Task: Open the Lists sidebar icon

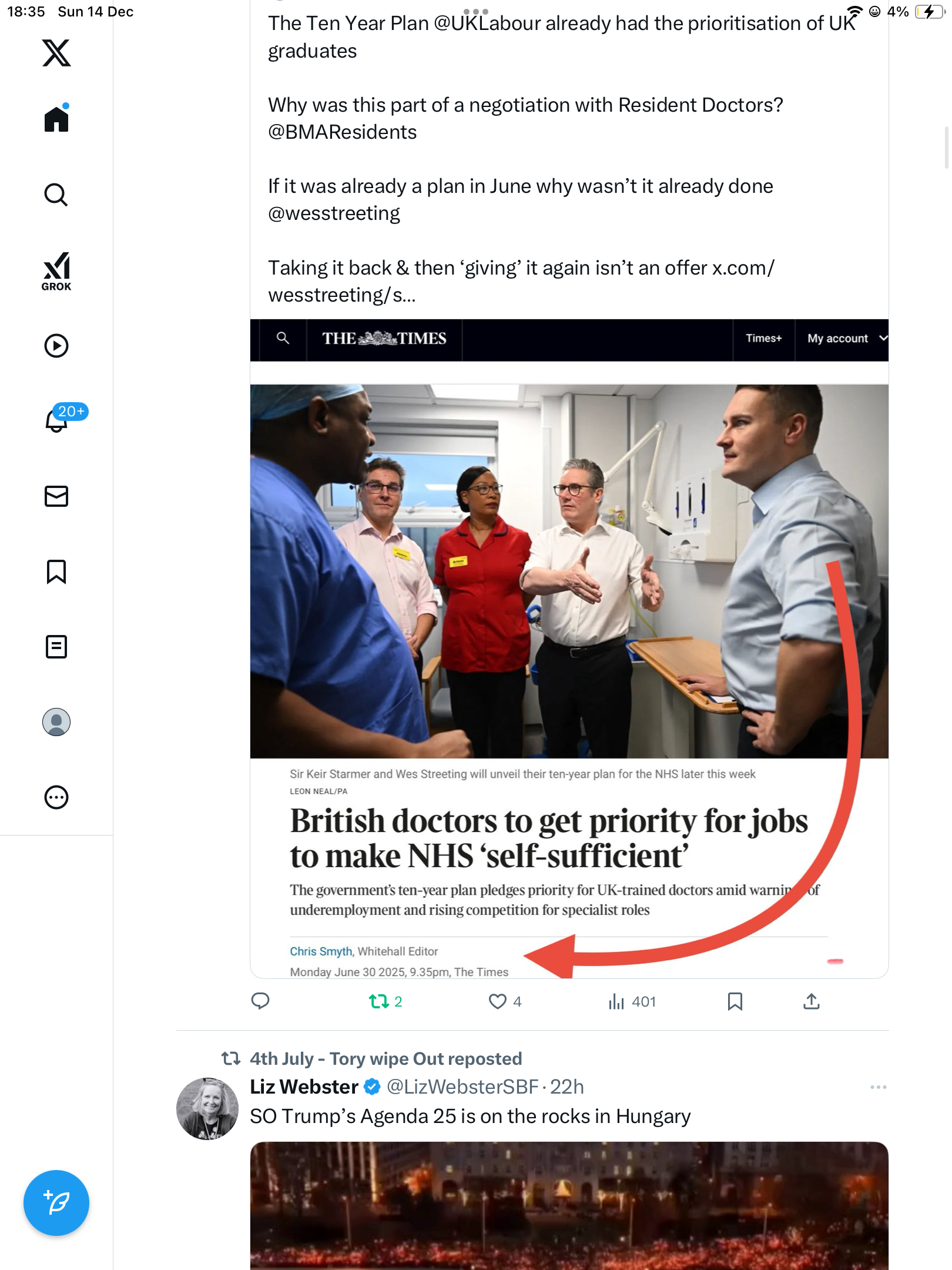Action: coord(56,647)
